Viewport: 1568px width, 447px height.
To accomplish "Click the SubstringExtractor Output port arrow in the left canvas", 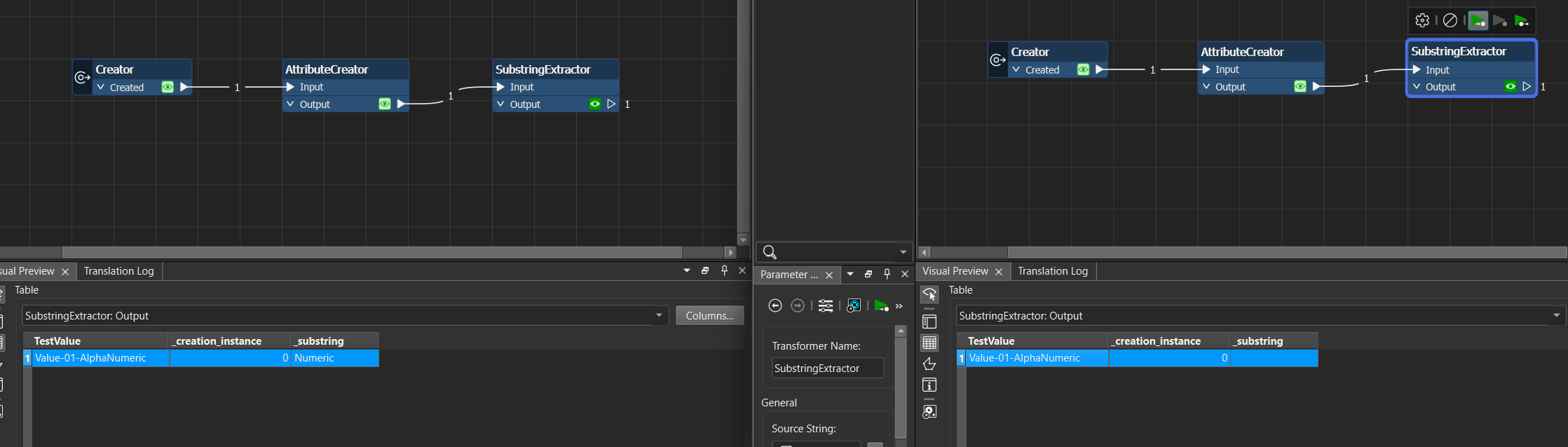I will (611, 104).
